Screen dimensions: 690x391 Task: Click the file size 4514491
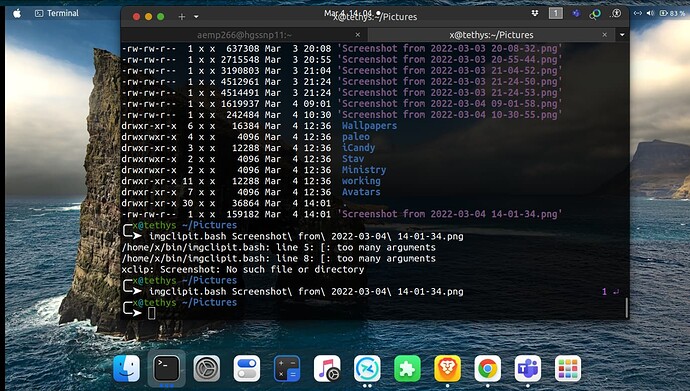[240, 92]
